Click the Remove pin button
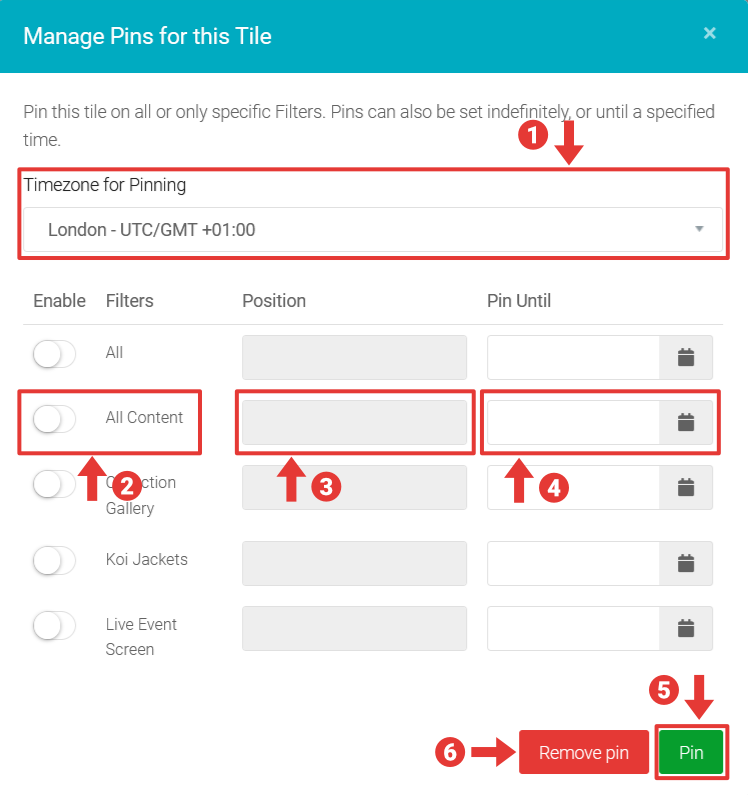 (583, 752)
